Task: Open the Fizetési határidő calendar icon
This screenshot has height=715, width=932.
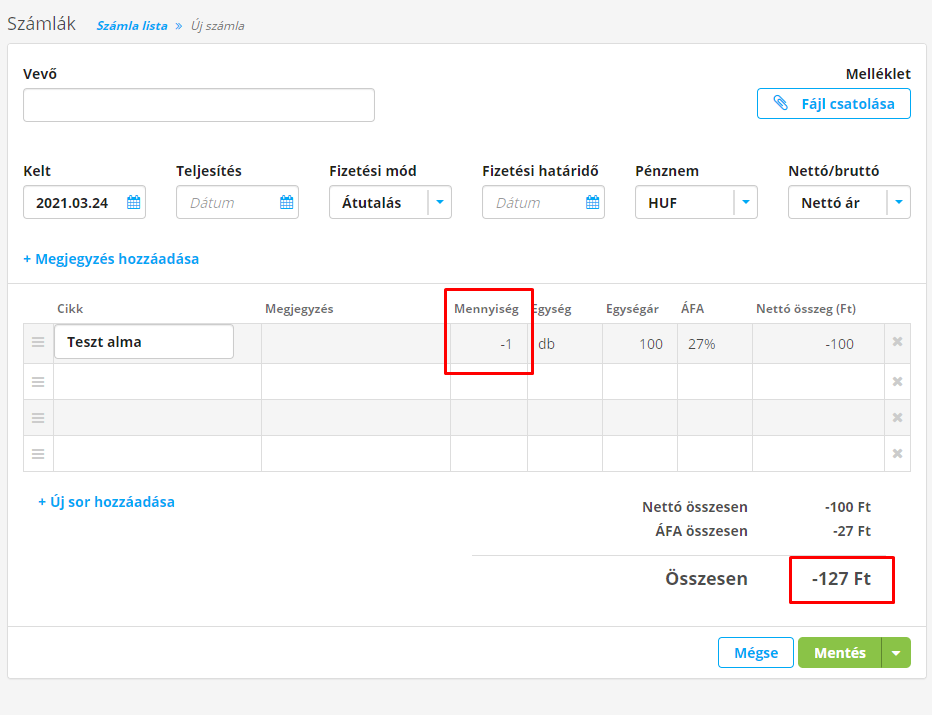Action: (592, 203)
